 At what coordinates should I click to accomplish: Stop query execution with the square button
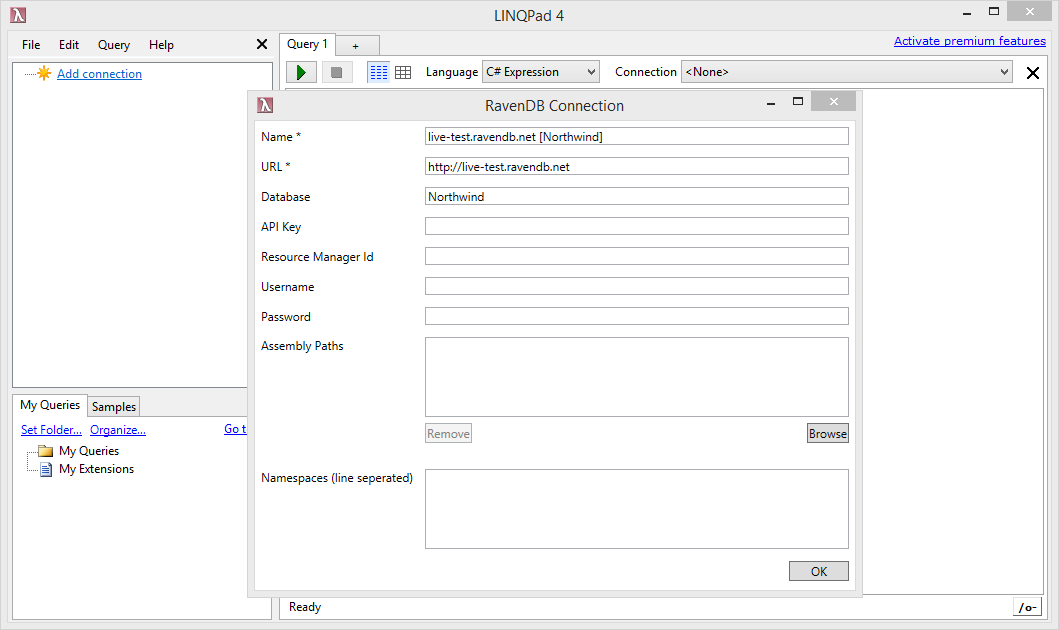[x=336, y=72]
